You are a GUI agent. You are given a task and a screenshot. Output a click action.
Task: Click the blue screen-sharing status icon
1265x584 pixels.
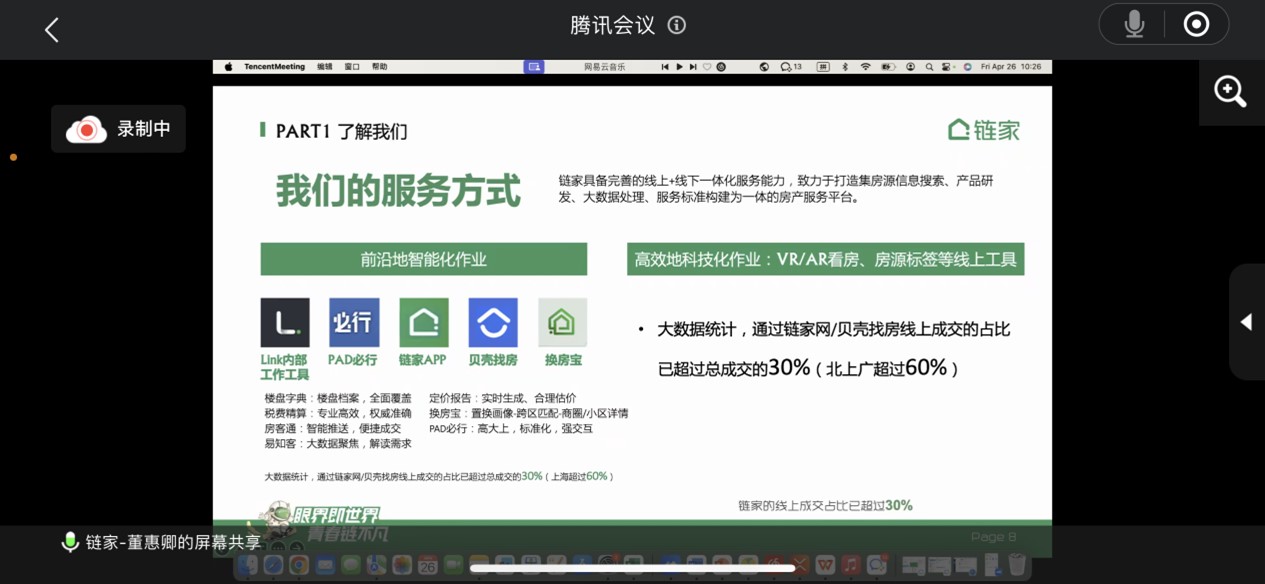pos(534,67)
